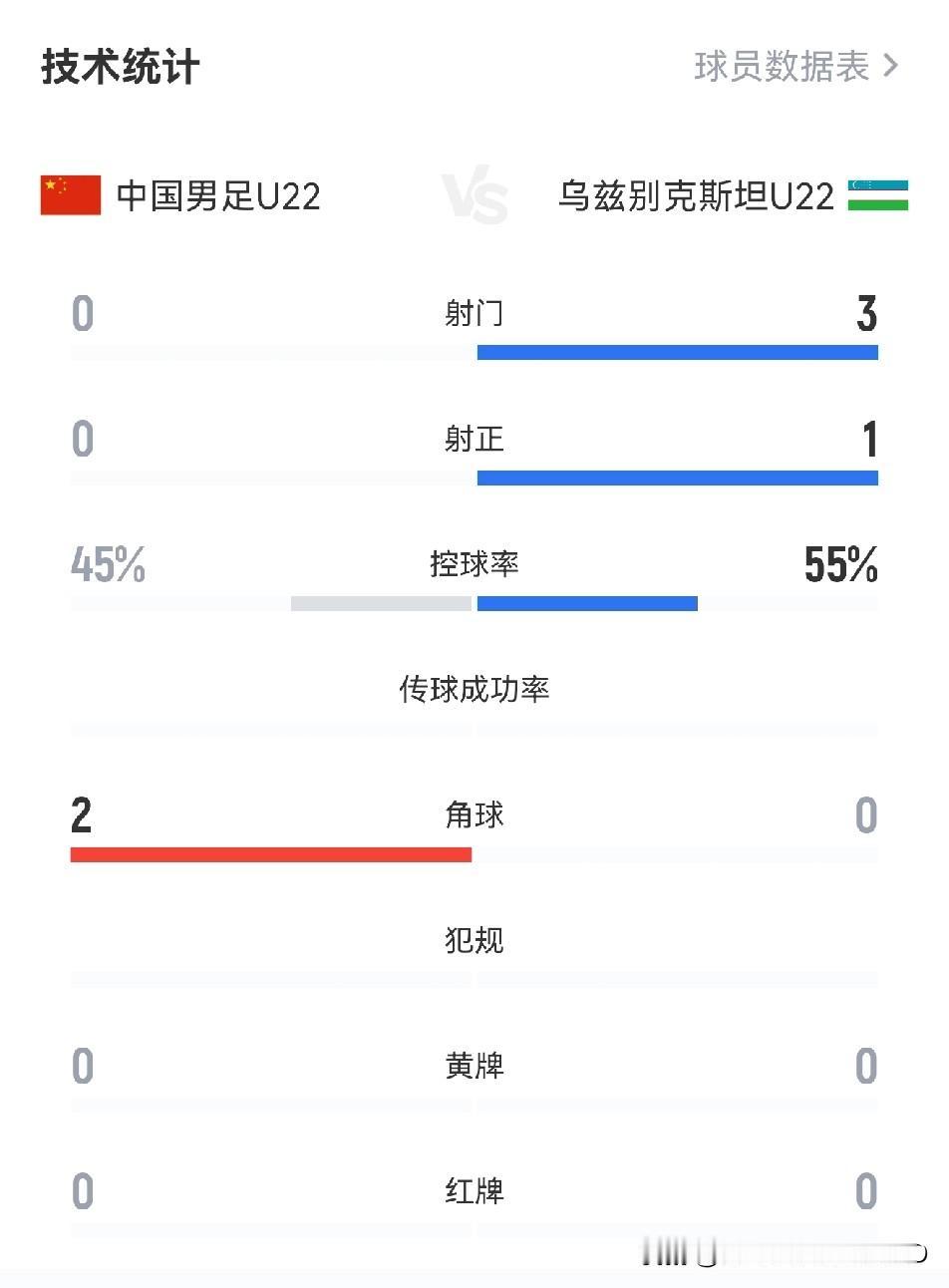949x1288 pixels.
Task: Click the 技术统计 section heading
Action: 121,67
